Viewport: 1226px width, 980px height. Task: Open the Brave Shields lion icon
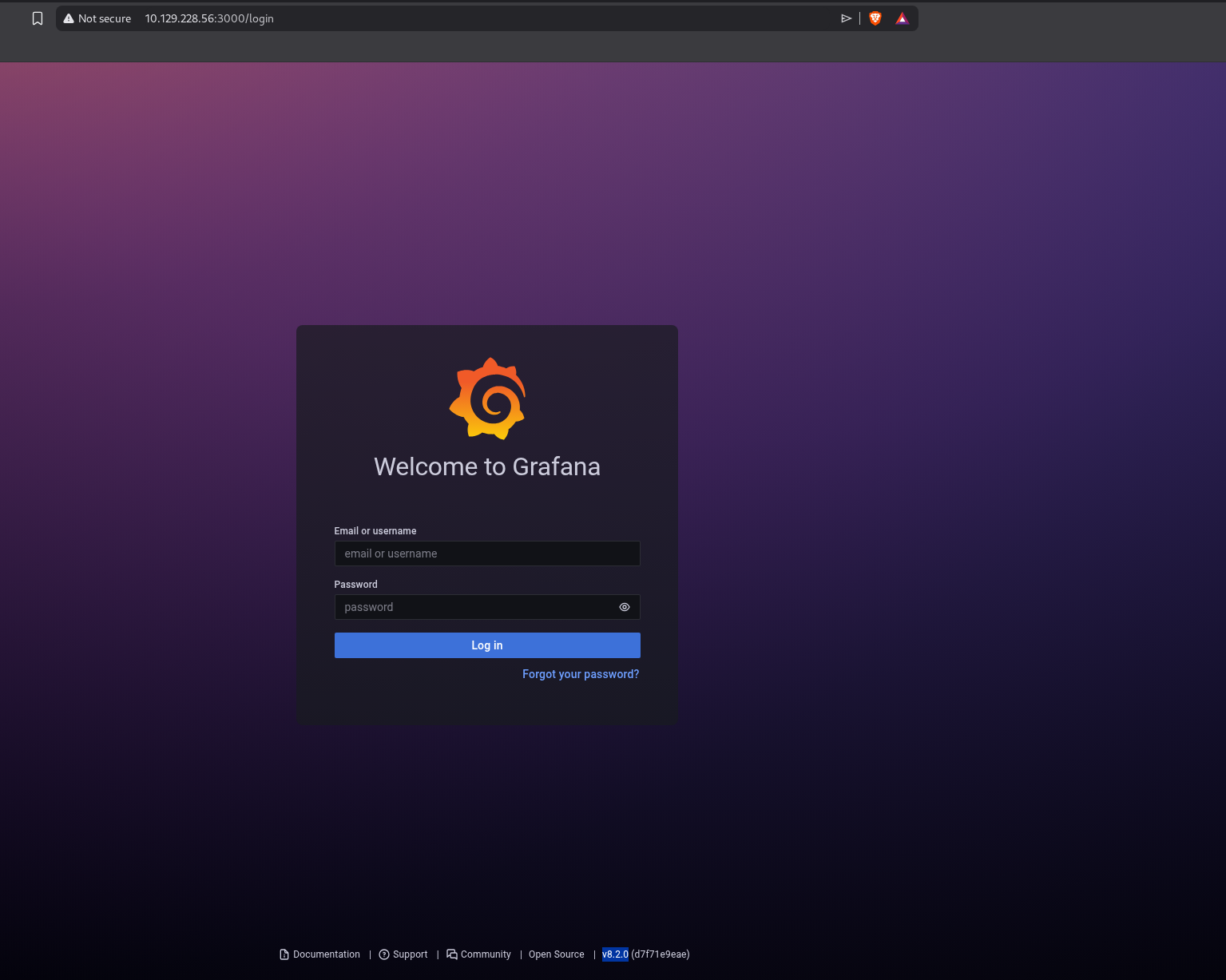(875, 18)
